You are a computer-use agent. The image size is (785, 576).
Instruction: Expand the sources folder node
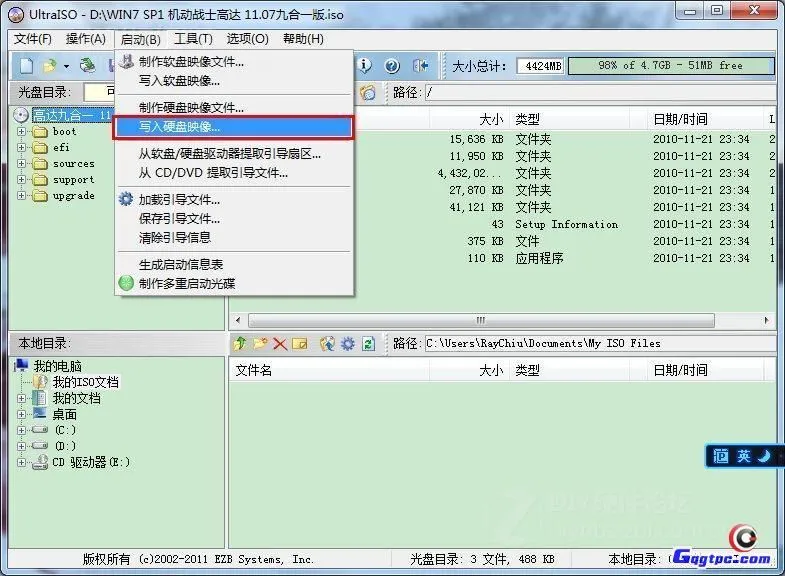click(x=22, y=164)
